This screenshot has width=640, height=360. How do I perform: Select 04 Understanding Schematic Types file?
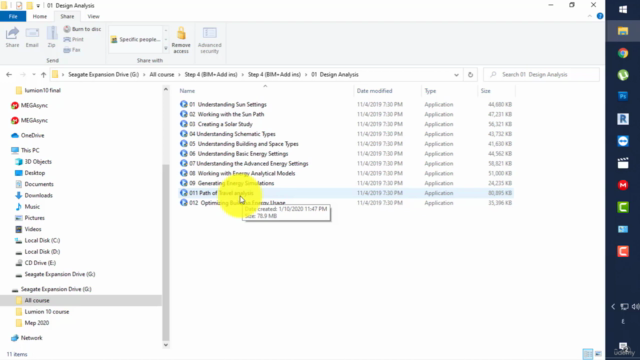coord(232,134)
